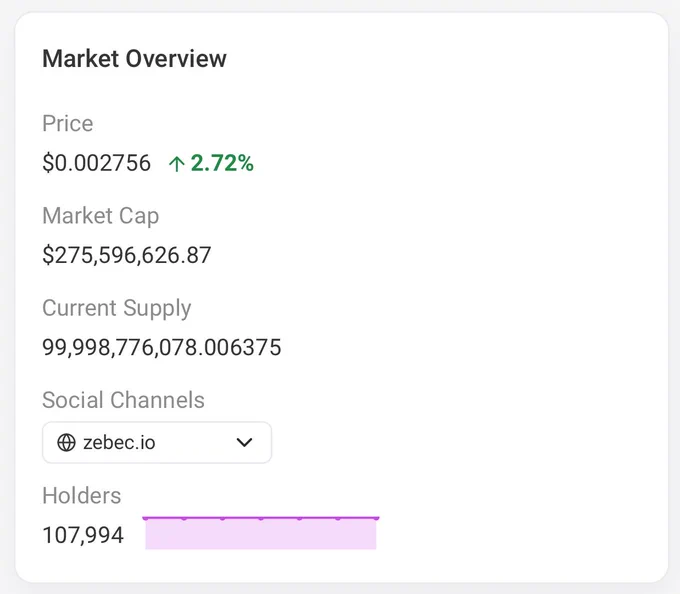Click the purple Holders sparkline chart

point(261,533)
